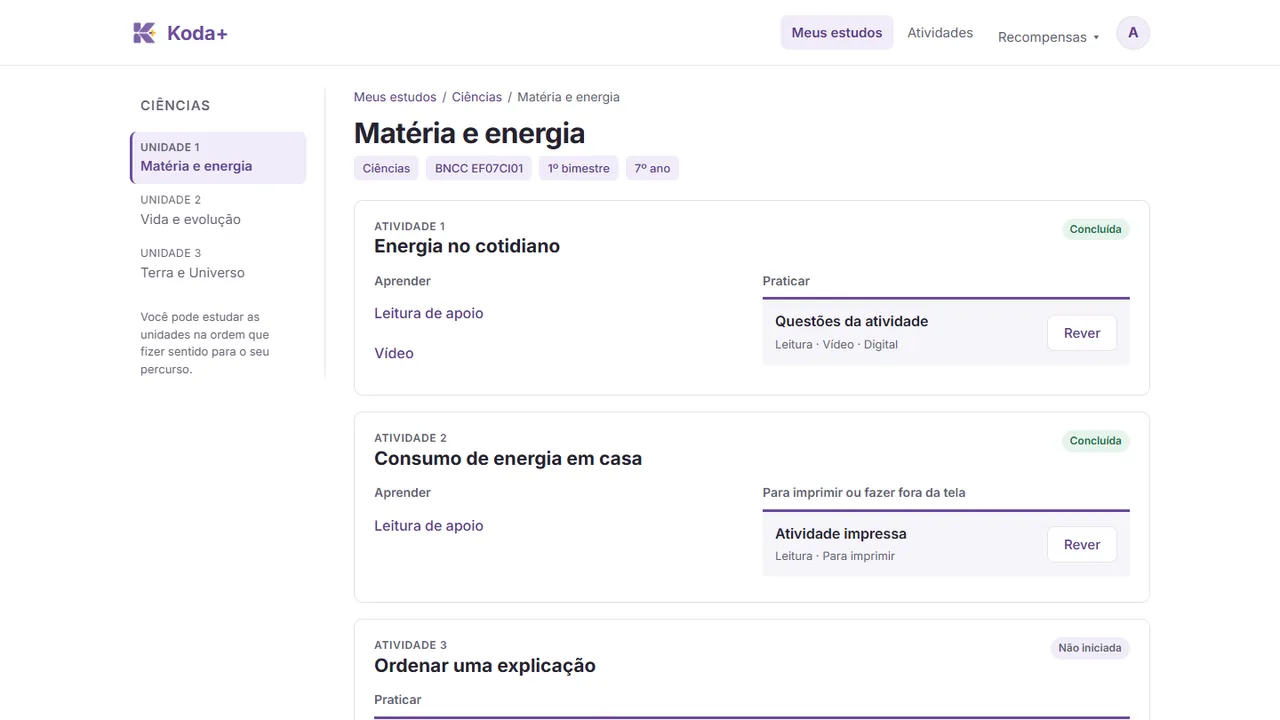Click the '7º ano' tag chip
The width and height of the screenshot is (1280, 720).
[x=652, y=168]
